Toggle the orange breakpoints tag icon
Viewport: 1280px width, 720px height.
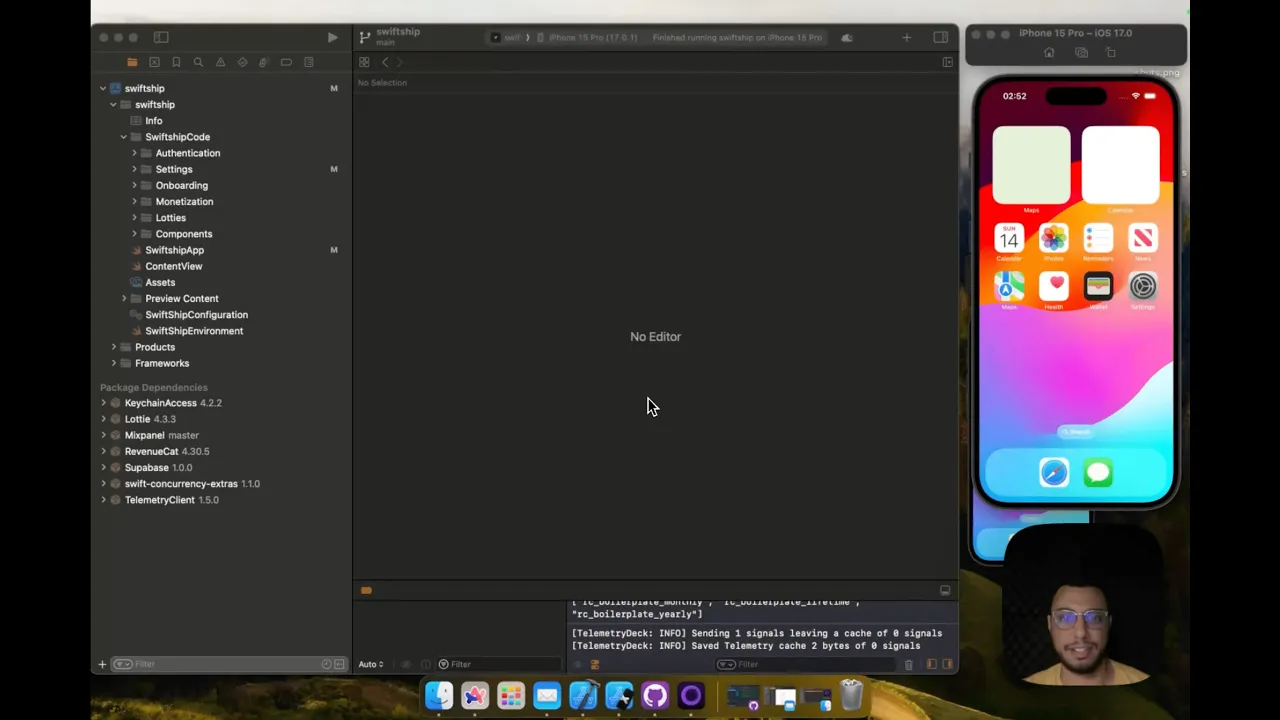tap(366, 590)
